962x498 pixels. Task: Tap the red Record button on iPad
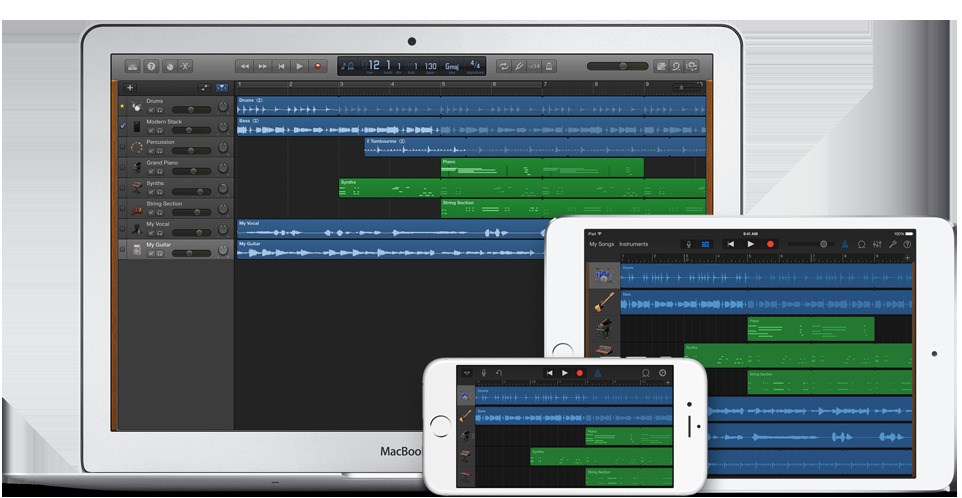coord(771,244)
